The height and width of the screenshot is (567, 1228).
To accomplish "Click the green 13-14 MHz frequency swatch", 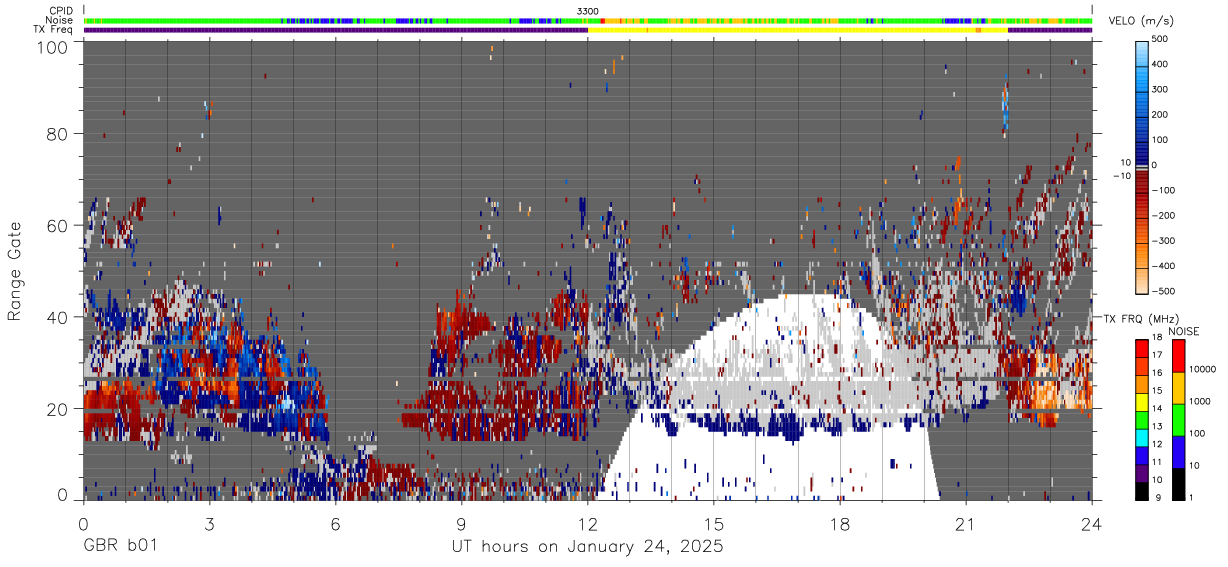I will click(1141, 420).
